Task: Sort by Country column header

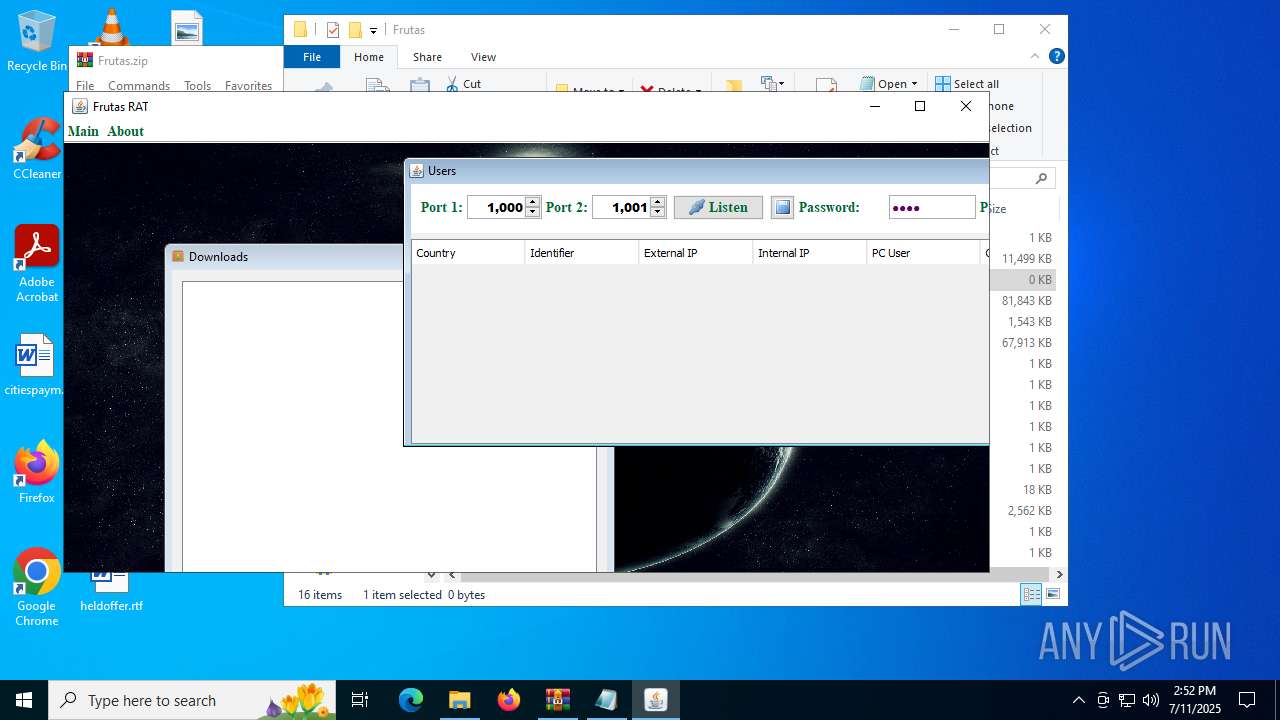Action: [x=468, y=253]
